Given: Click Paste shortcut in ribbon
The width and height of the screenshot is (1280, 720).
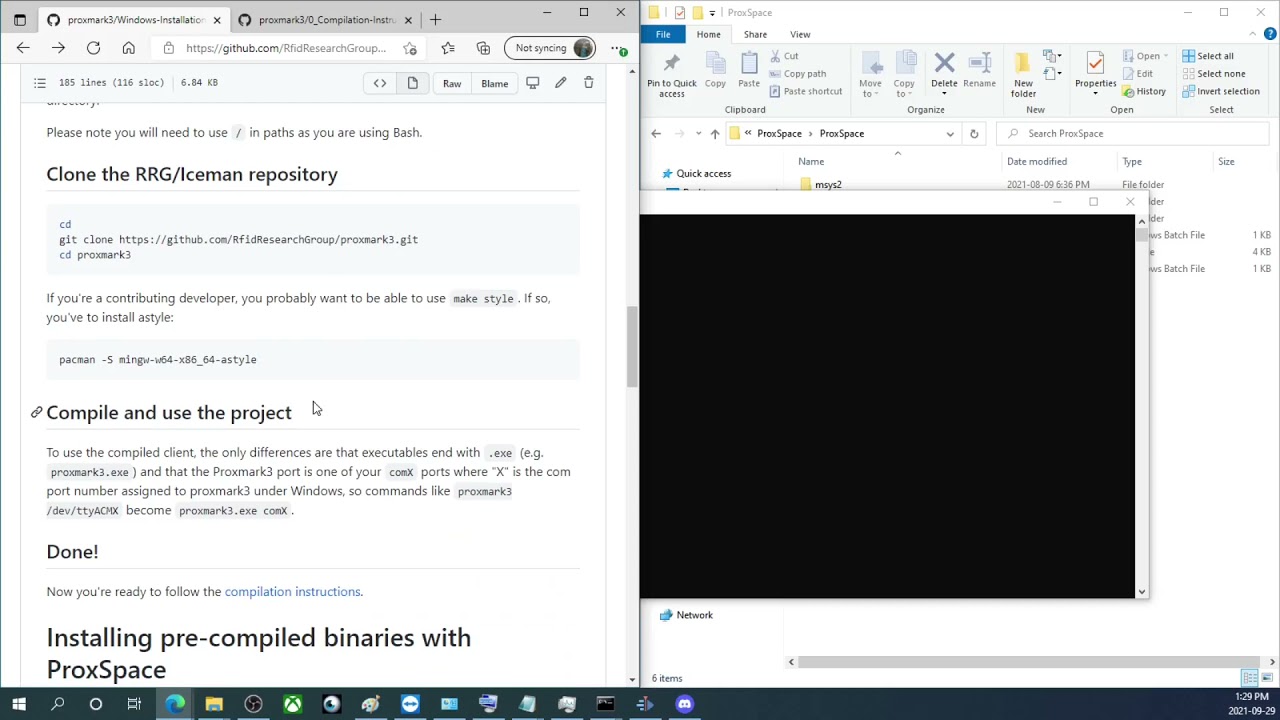Looking at the screenshot, I should coord(805,91).
